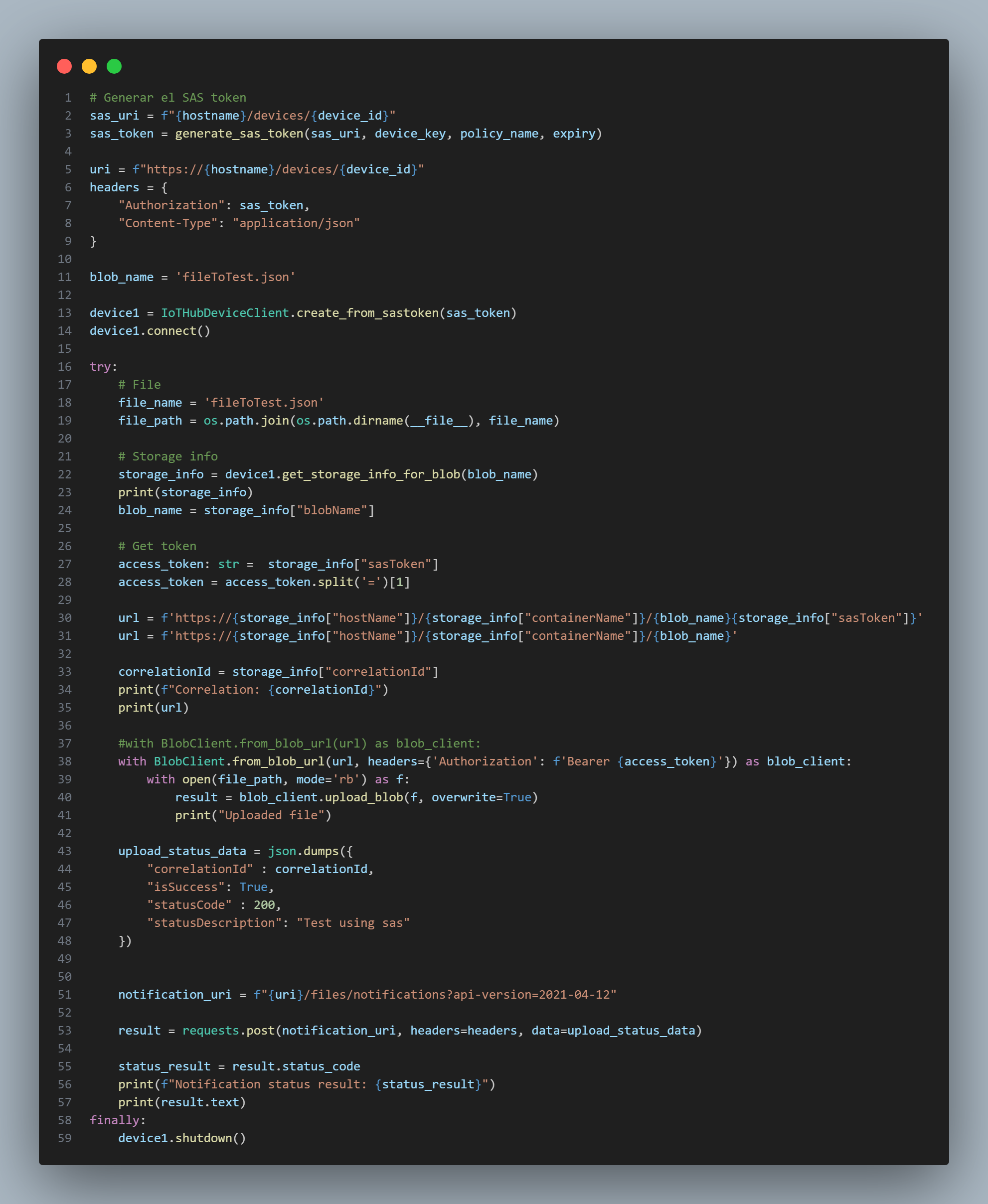Click the red close dot
Screen dimensions: 988x1204
click(64, 67)
